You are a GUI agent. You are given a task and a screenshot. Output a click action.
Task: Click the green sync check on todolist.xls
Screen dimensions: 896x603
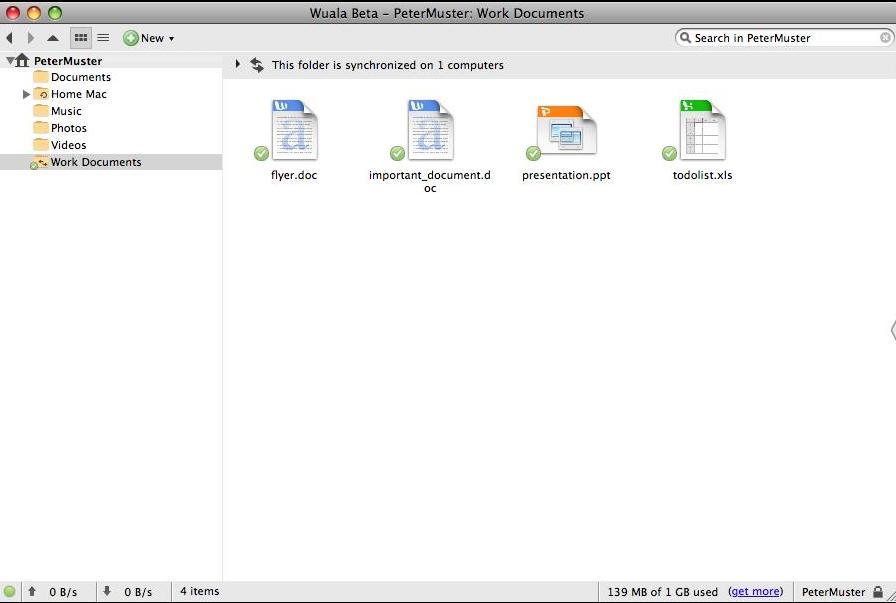(669, 153)
